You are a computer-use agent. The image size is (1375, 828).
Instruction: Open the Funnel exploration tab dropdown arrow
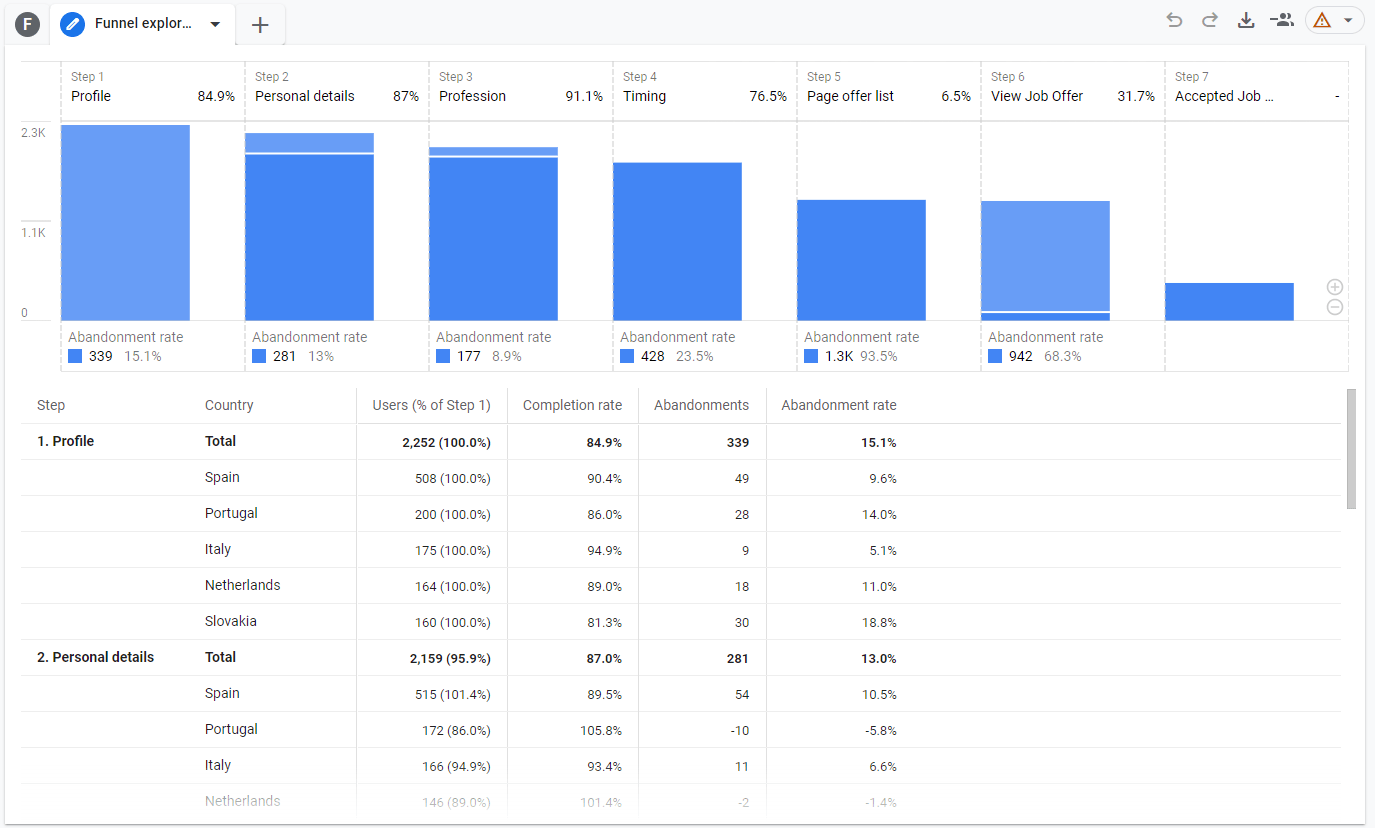pyautogui.click(x=215, y=25)
